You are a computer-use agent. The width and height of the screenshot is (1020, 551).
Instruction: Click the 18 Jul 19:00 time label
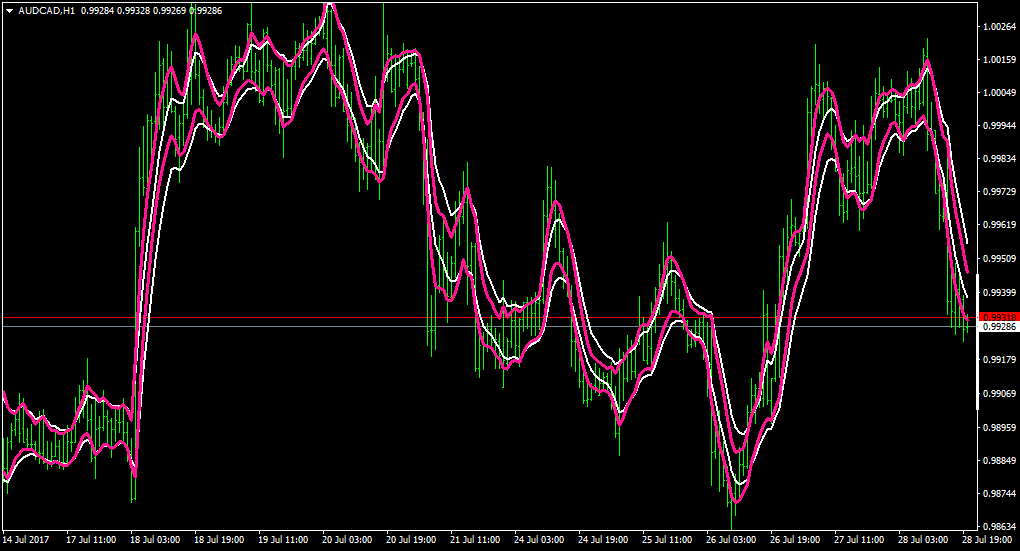tap(219, 540)
